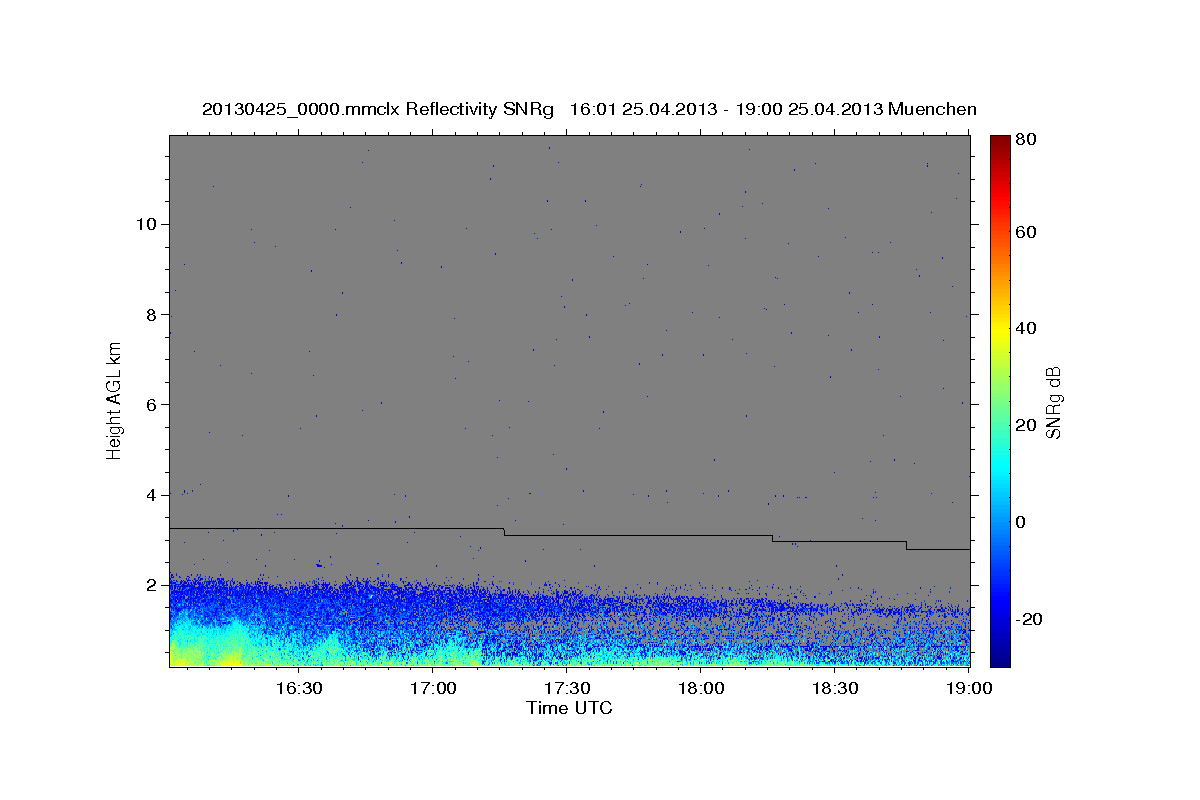Click the dark blue bottom of the colorbar
The width and height of the screenshot is (1200, 800).
[1000, 652]
